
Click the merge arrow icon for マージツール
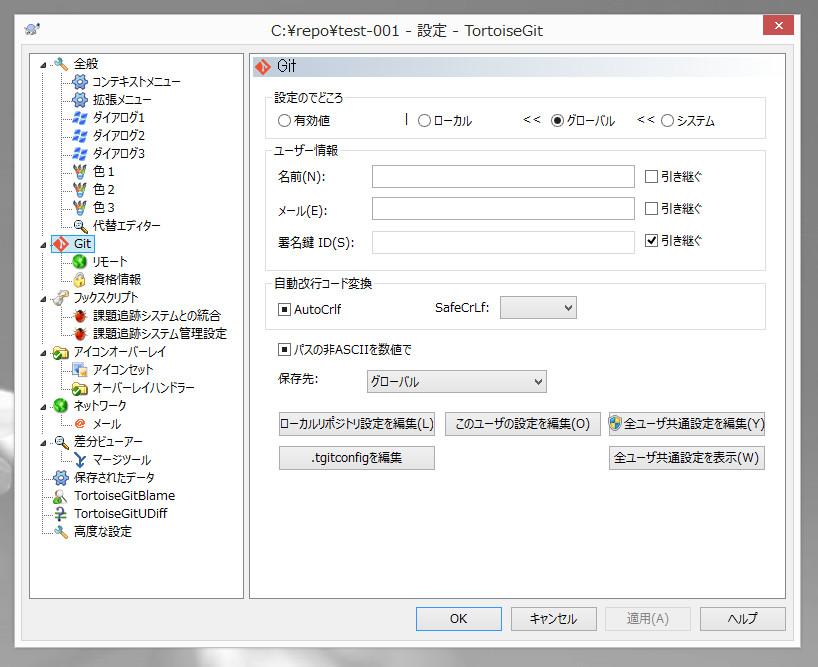(x=79, y=460)
